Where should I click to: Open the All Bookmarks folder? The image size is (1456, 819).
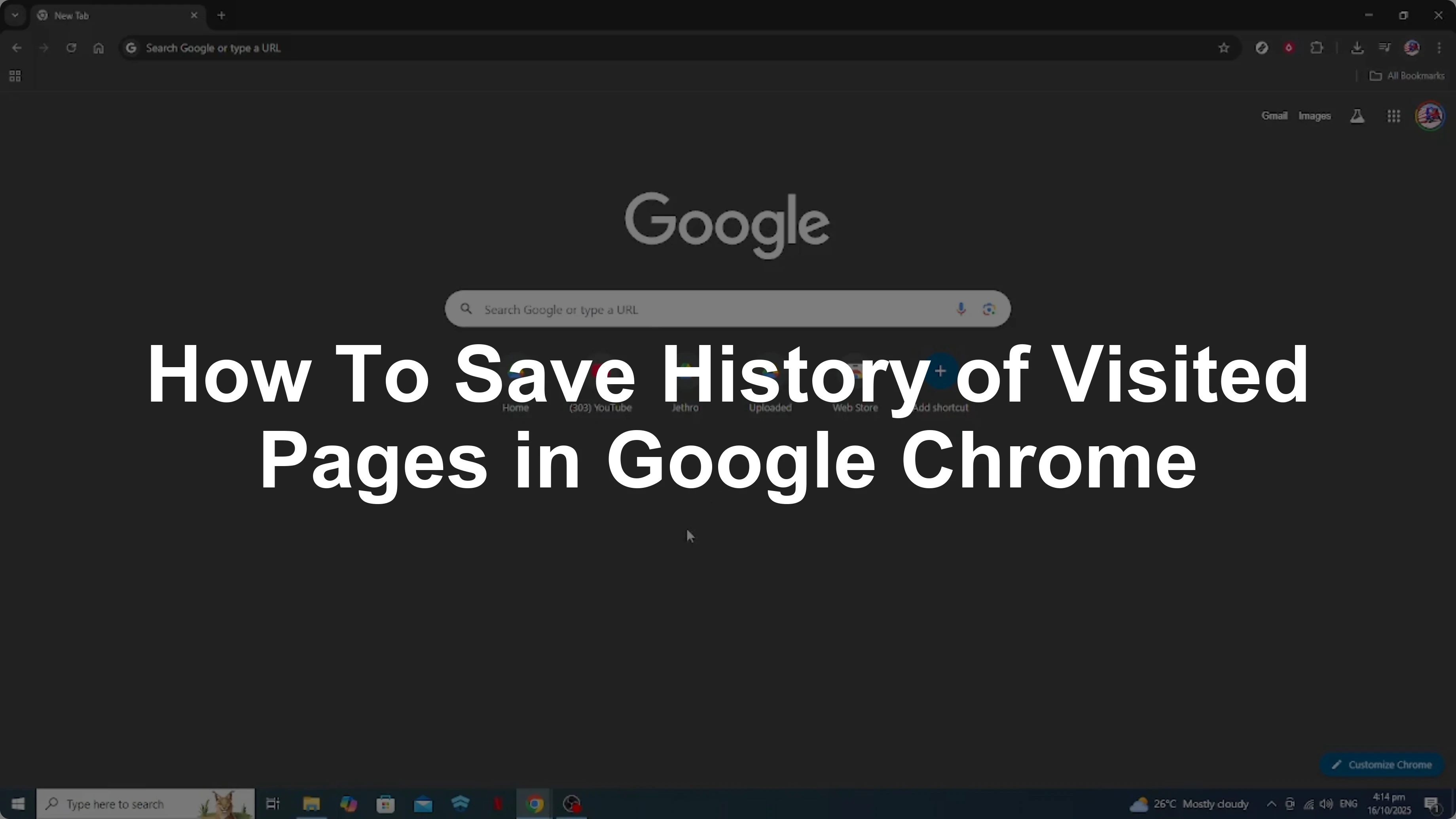tap(1407, 76)
